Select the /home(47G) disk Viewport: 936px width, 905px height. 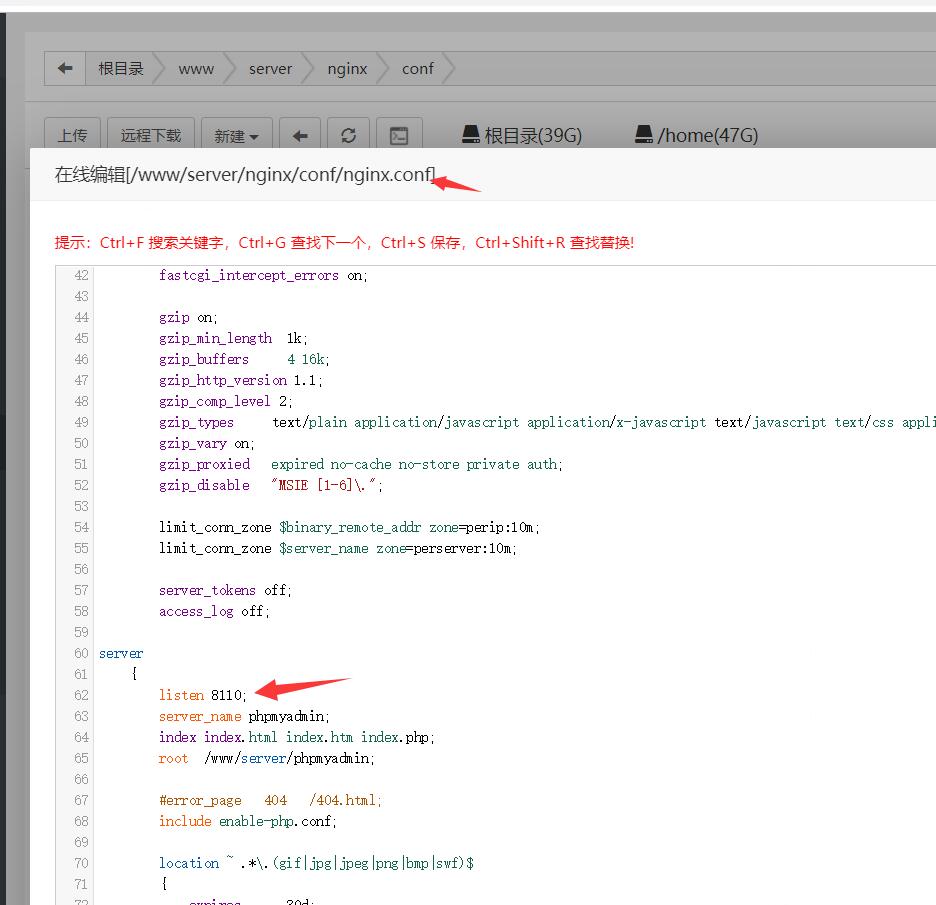(697, 135)
